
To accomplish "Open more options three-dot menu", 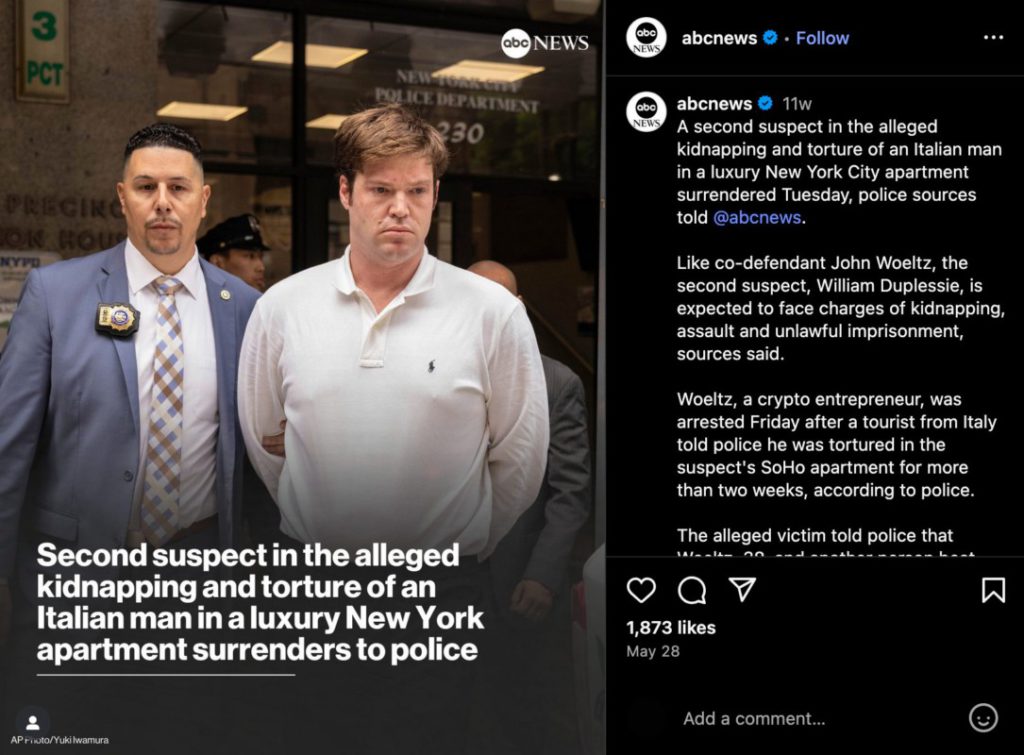I will (993, 37).
